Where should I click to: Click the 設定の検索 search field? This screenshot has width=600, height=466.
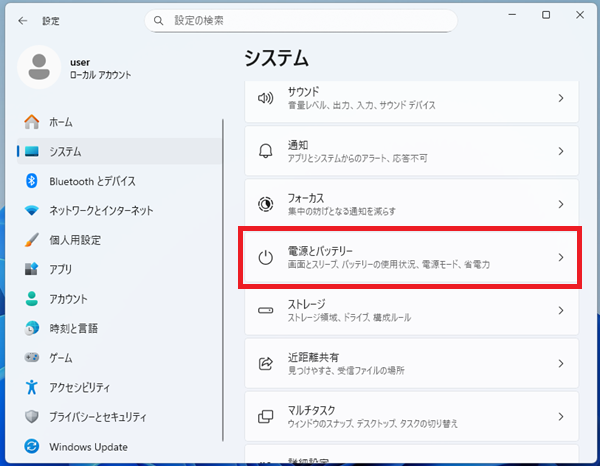pyautogui.click(x=300, y=20)
